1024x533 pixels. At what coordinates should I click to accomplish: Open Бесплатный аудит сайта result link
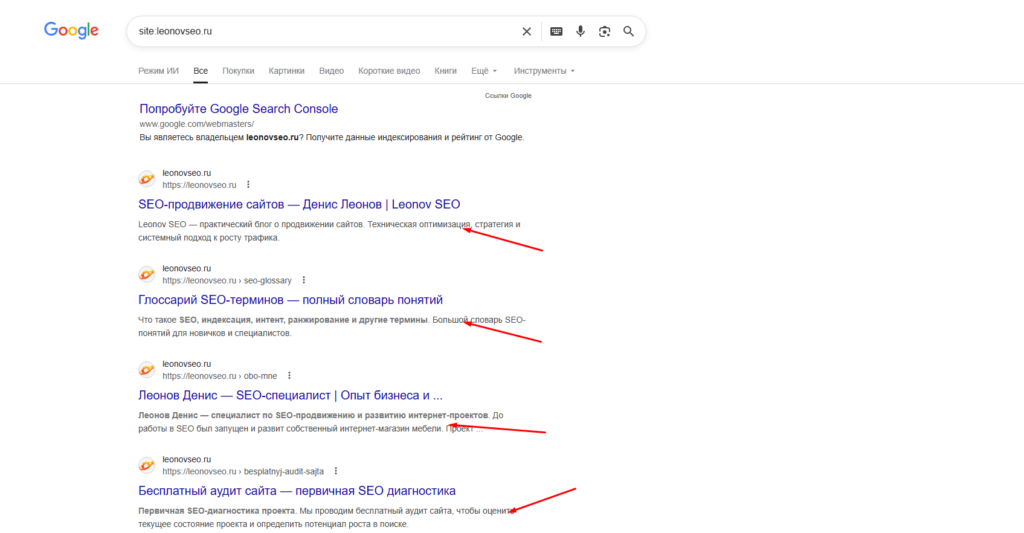pos(297,491)
